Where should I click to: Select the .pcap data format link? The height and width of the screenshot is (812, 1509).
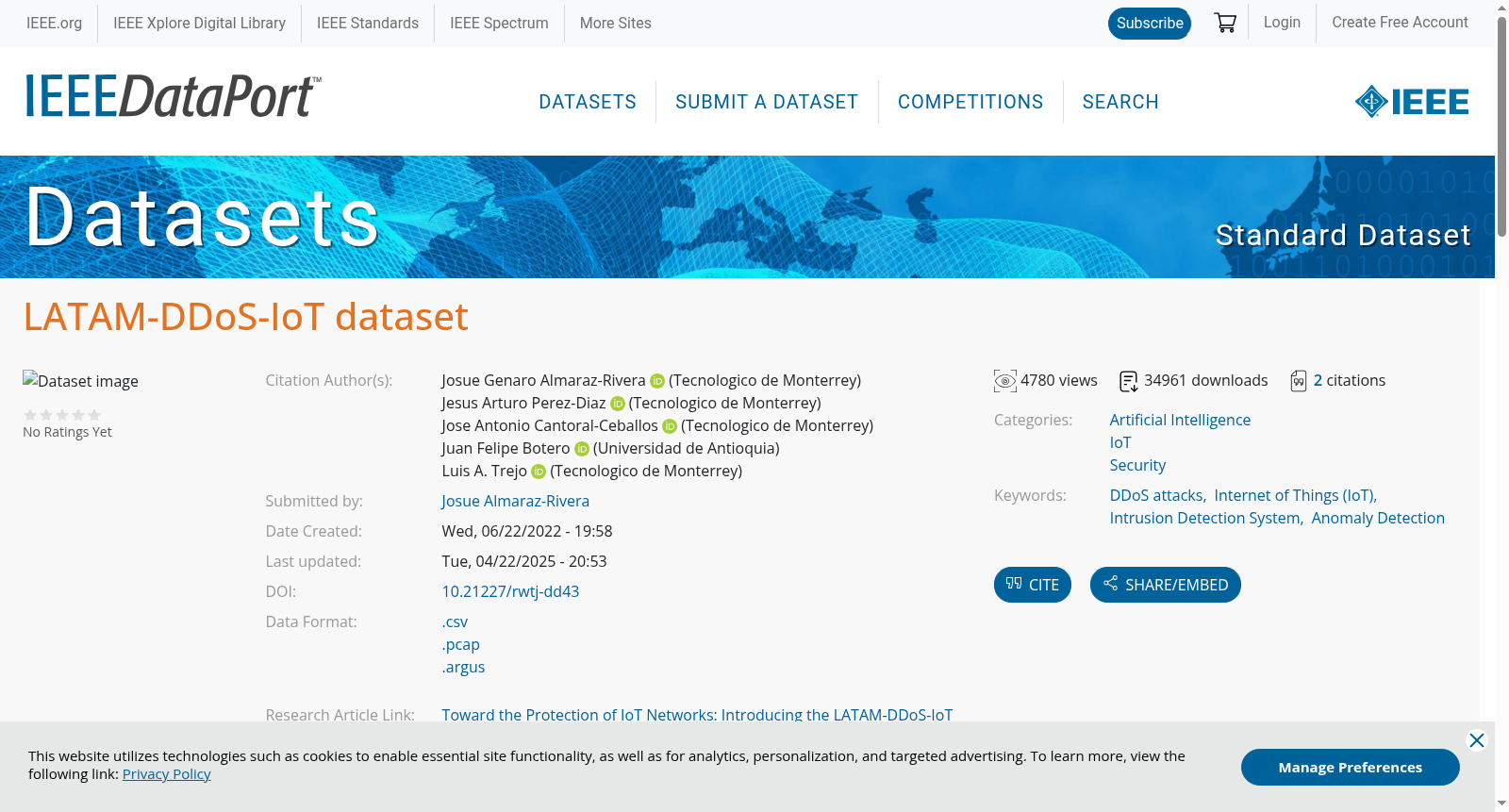click(461, 645)
